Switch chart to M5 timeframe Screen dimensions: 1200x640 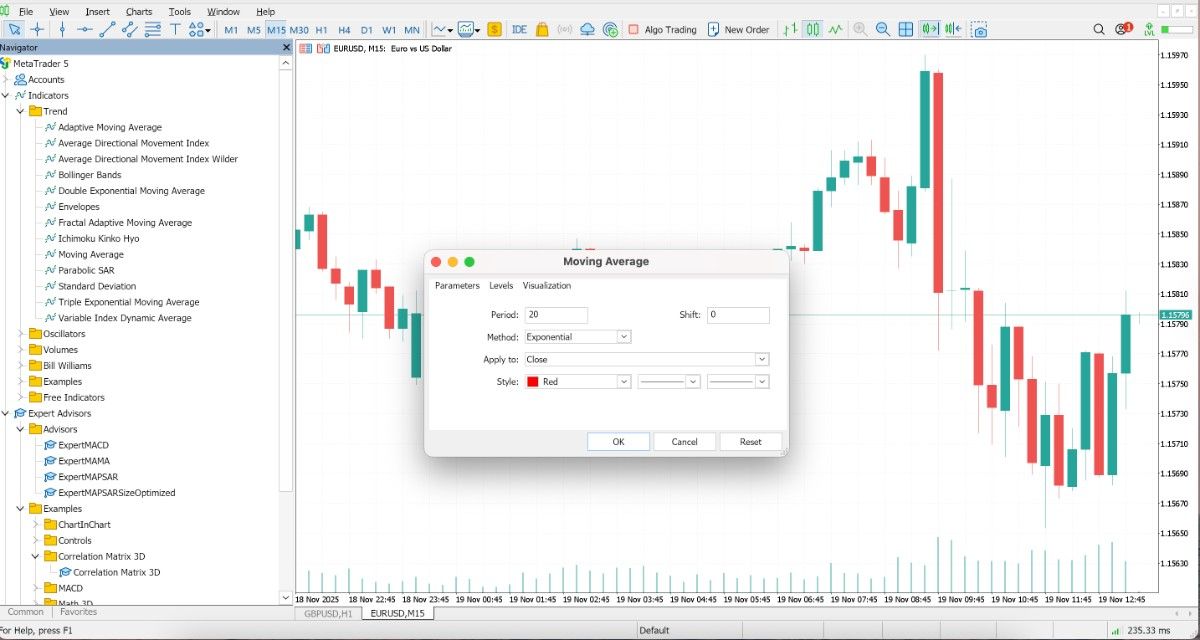point(254,30)
